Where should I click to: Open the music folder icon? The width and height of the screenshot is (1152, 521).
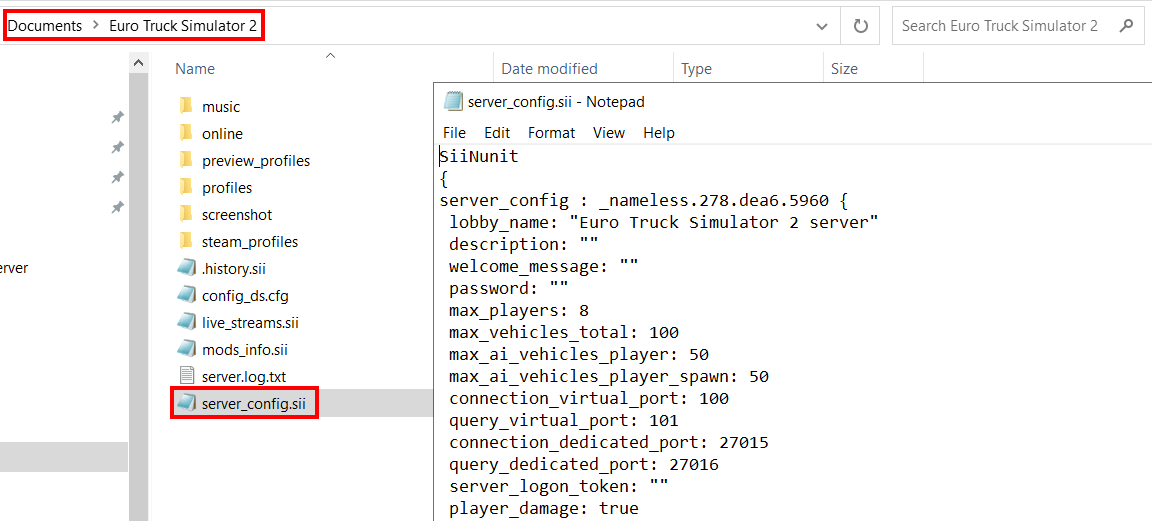tap(186, 107)
